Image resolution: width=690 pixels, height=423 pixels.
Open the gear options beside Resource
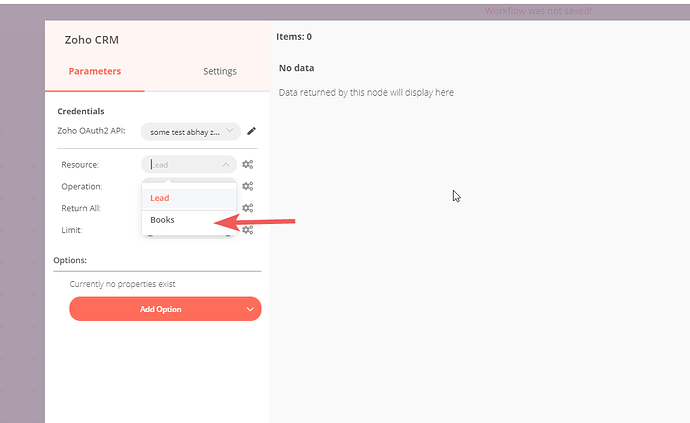(248, 165)
